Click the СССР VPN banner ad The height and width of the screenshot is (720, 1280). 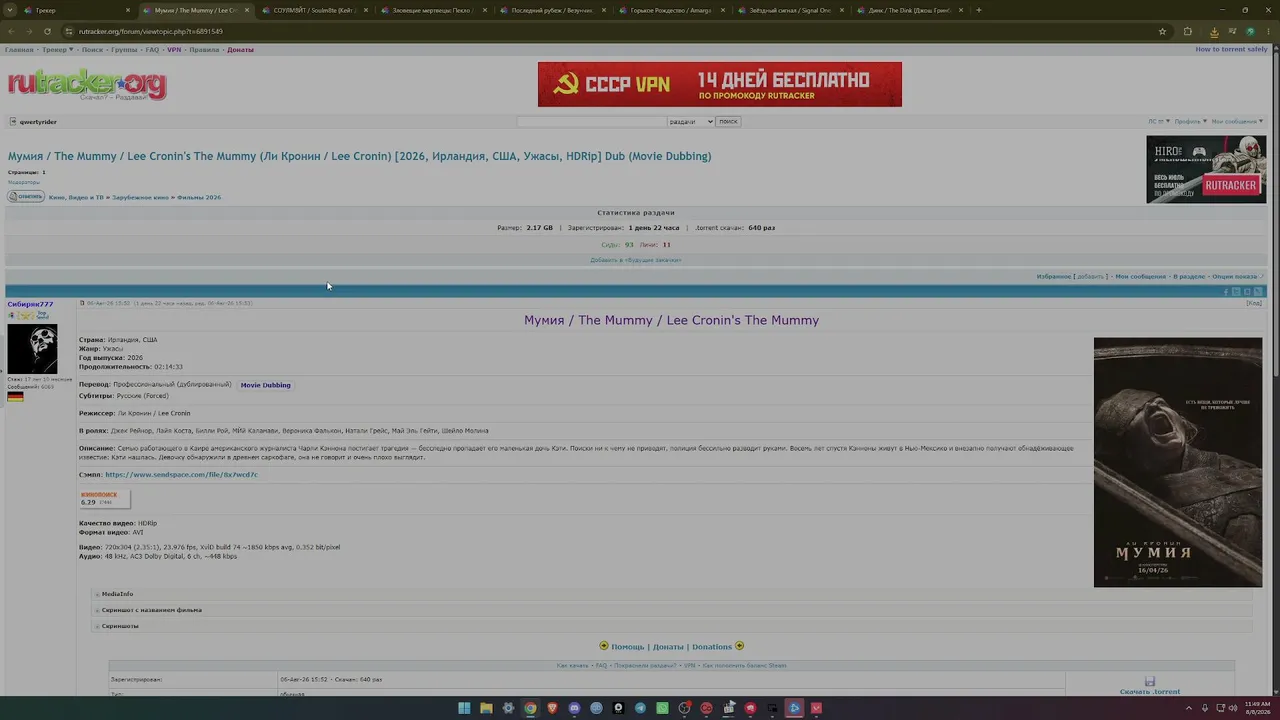point(720,84)
